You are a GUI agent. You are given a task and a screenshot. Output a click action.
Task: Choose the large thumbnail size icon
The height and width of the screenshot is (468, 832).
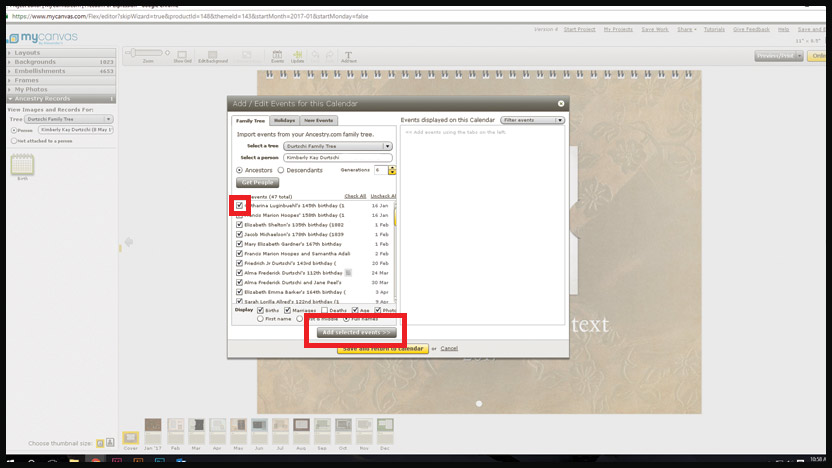point(110,442)
